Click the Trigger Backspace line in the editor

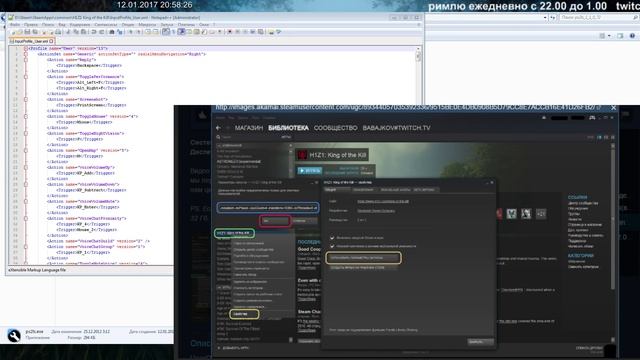[89, 65]
